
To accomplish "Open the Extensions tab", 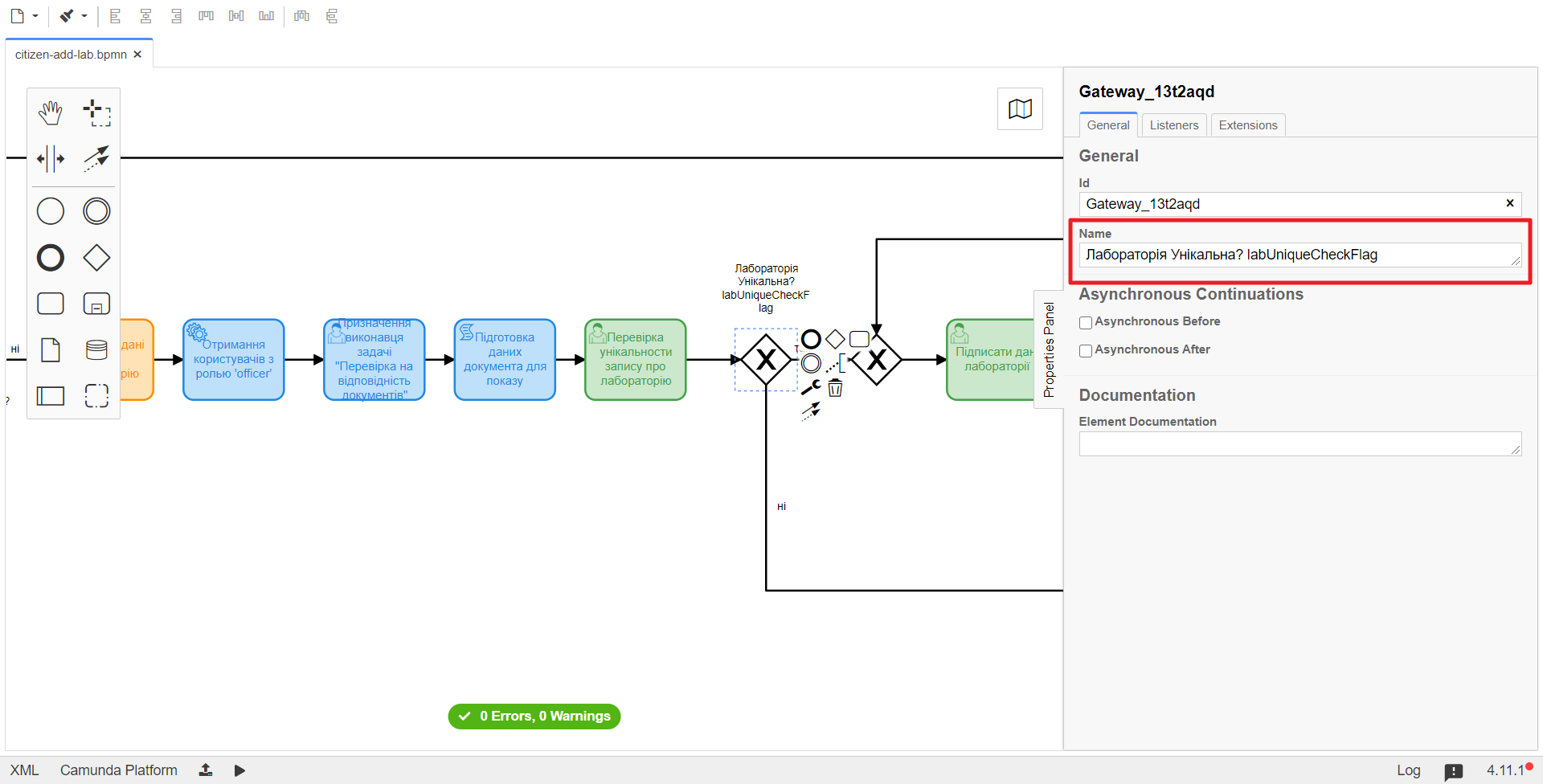I will point(1247,125).
